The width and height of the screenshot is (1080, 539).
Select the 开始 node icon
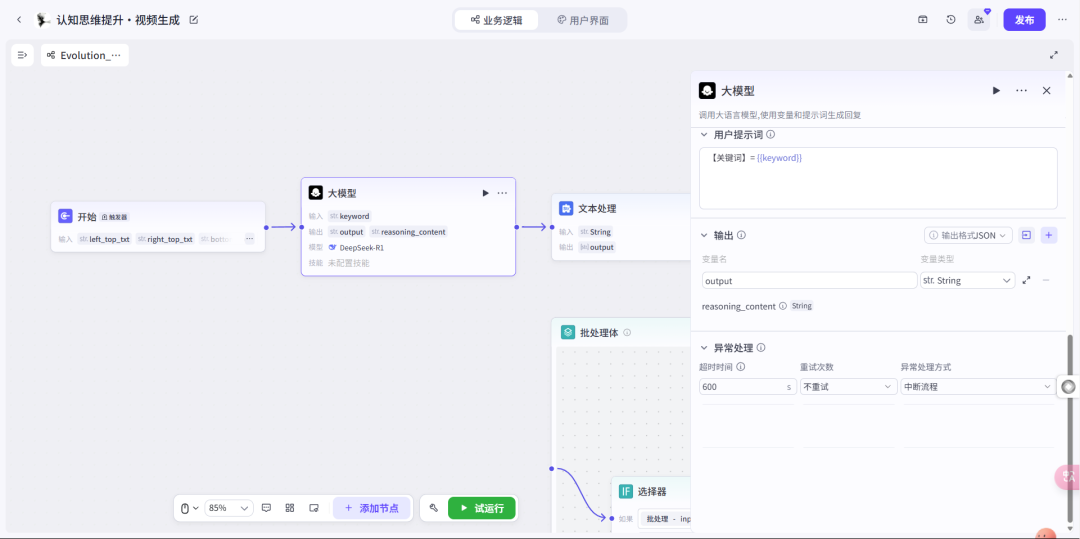pyautogui.click(x=65, y=216)
